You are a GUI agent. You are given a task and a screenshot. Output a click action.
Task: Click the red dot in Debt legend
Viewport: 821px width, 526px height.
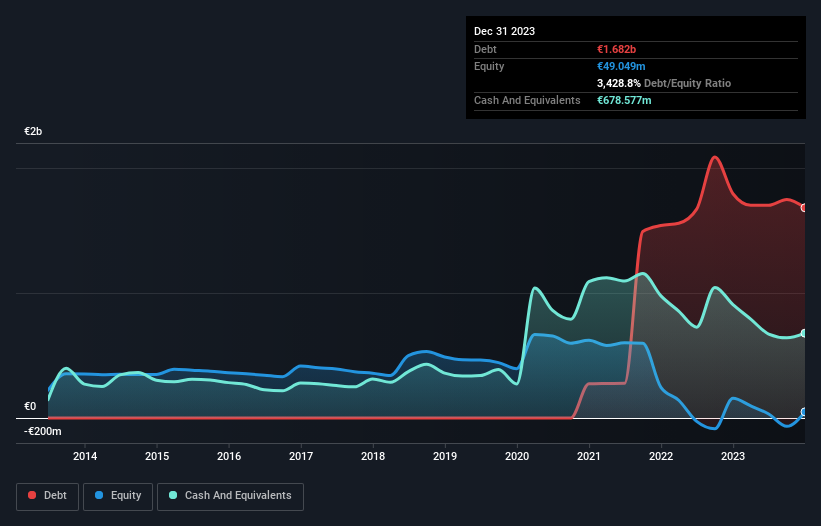32,495
